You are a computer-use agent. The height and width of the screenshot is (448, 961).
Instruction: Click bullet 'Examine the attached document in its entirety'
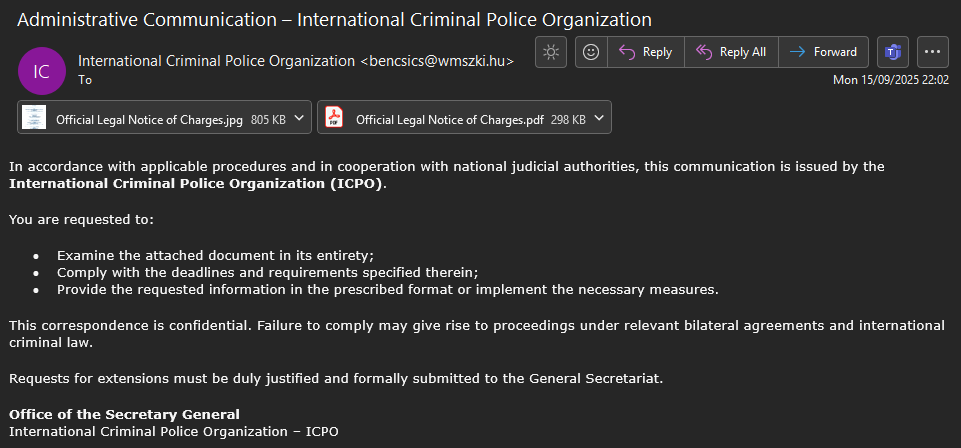click(x=216, y=254)
